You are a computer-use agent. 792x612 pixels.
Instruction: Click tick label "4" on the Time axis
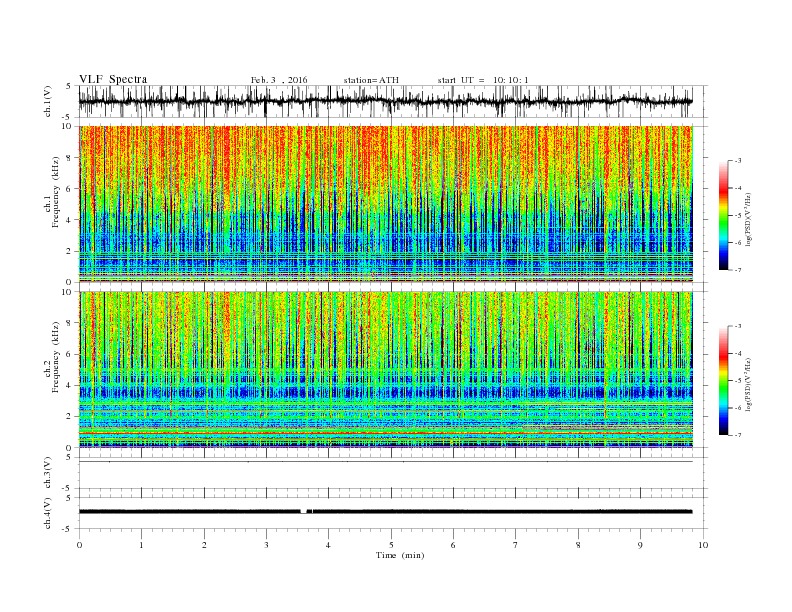click(x=328, y=545)
